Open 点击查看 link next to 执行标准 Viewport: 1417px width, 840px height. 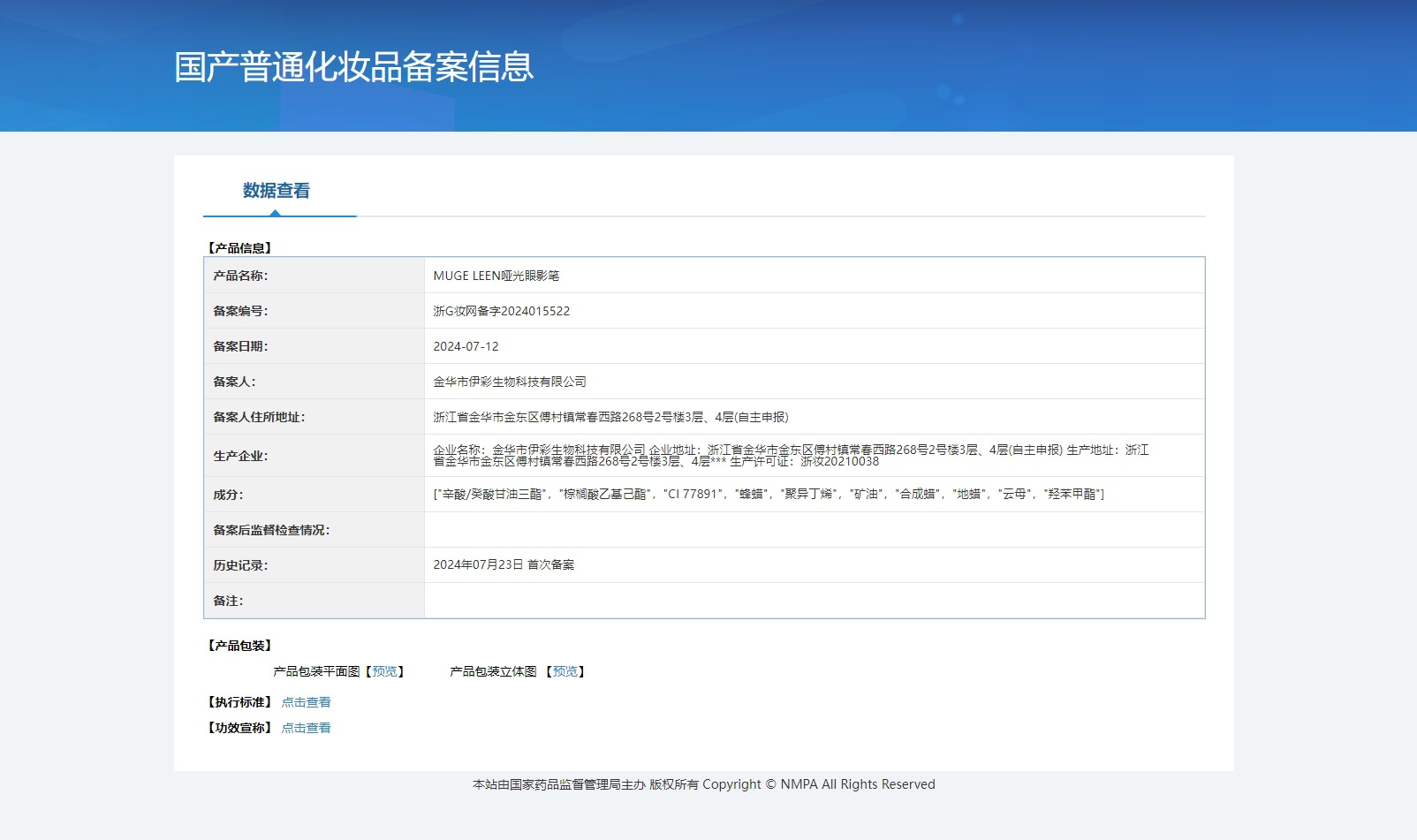(306, 702)
